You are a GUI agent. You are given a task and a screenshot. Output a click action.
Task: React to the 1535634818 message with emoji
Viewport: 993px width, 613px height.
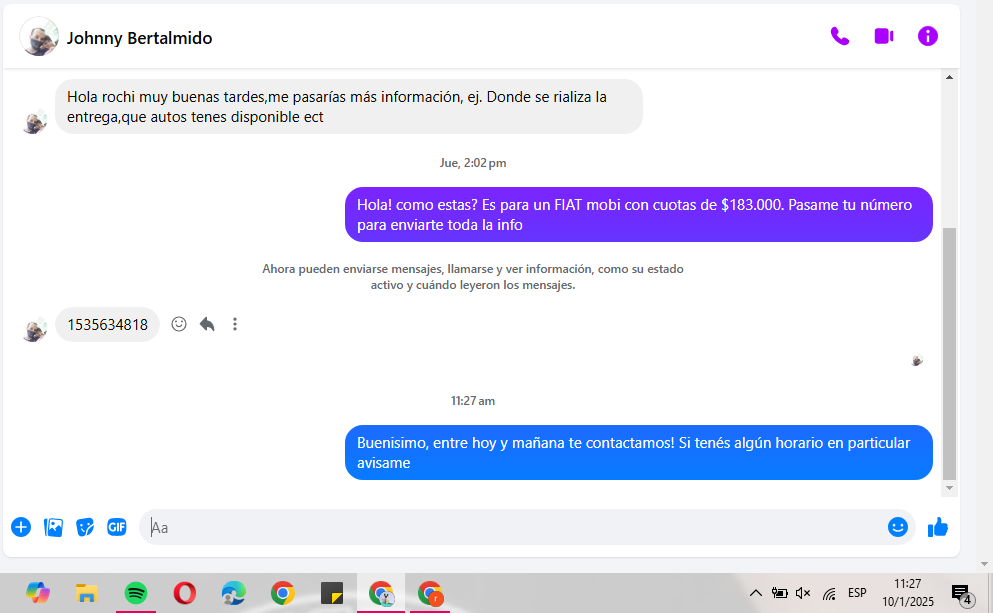(179, 324)
